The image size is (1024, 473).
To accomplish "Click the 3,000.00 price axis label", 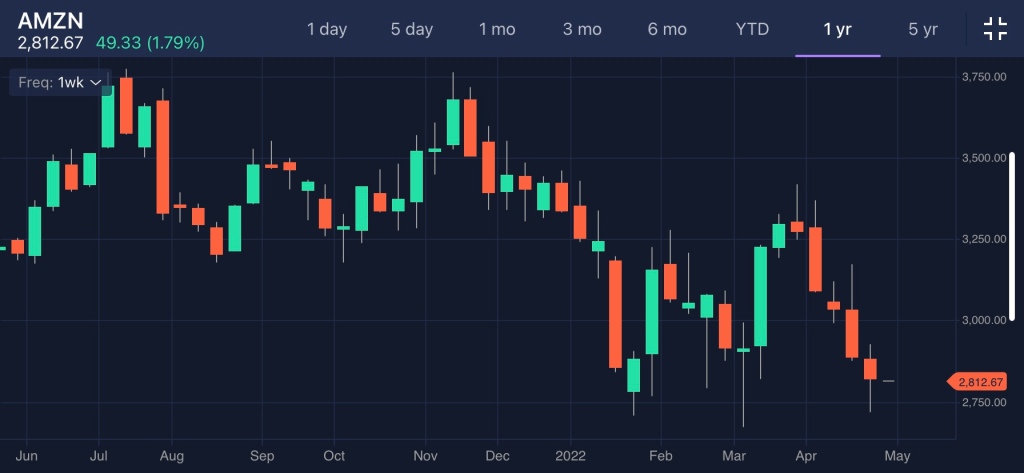I will [x=981, y=320].
